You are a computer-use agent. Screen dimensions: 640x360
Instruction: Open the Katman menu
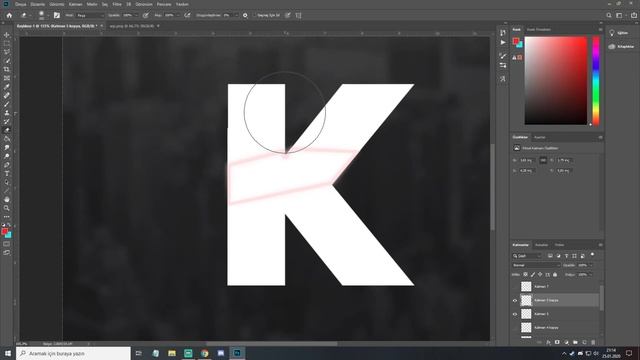(76, 4)
